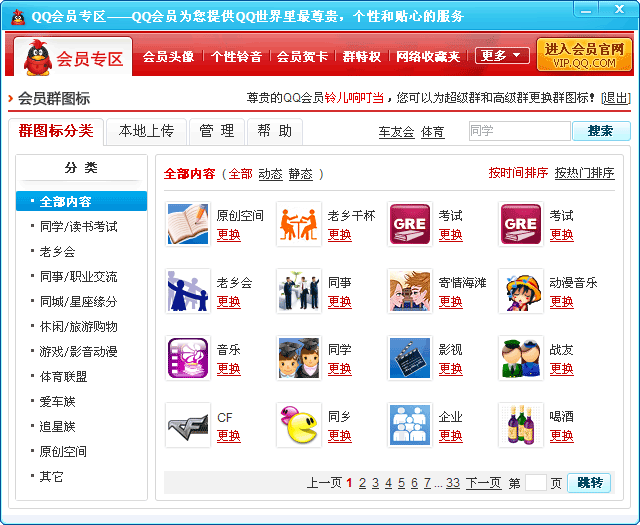Viewport: 640px width, 525px height.
Task: Click the 寄情海滩 couple icon
Action: tap(410, 291)
